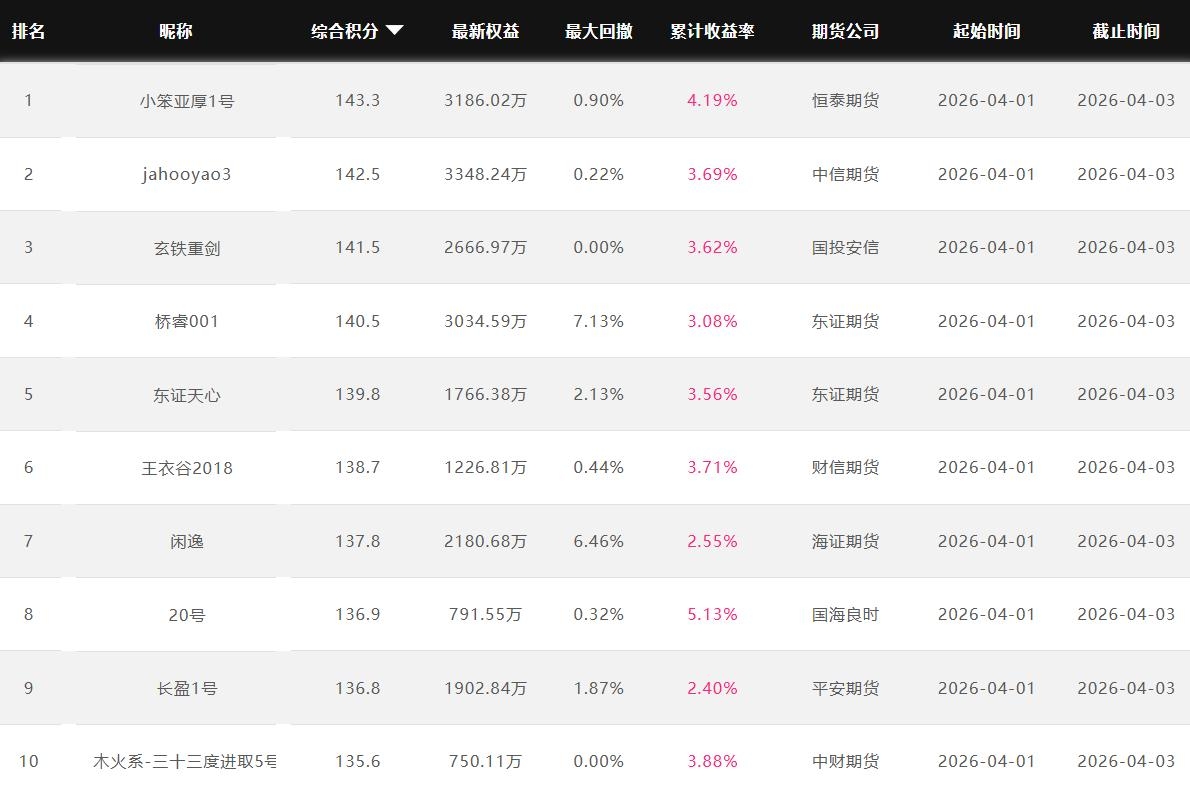Click the 最大回撤 column header
The width and height of the screenshot is (1190, 794).
coord(598,31)
